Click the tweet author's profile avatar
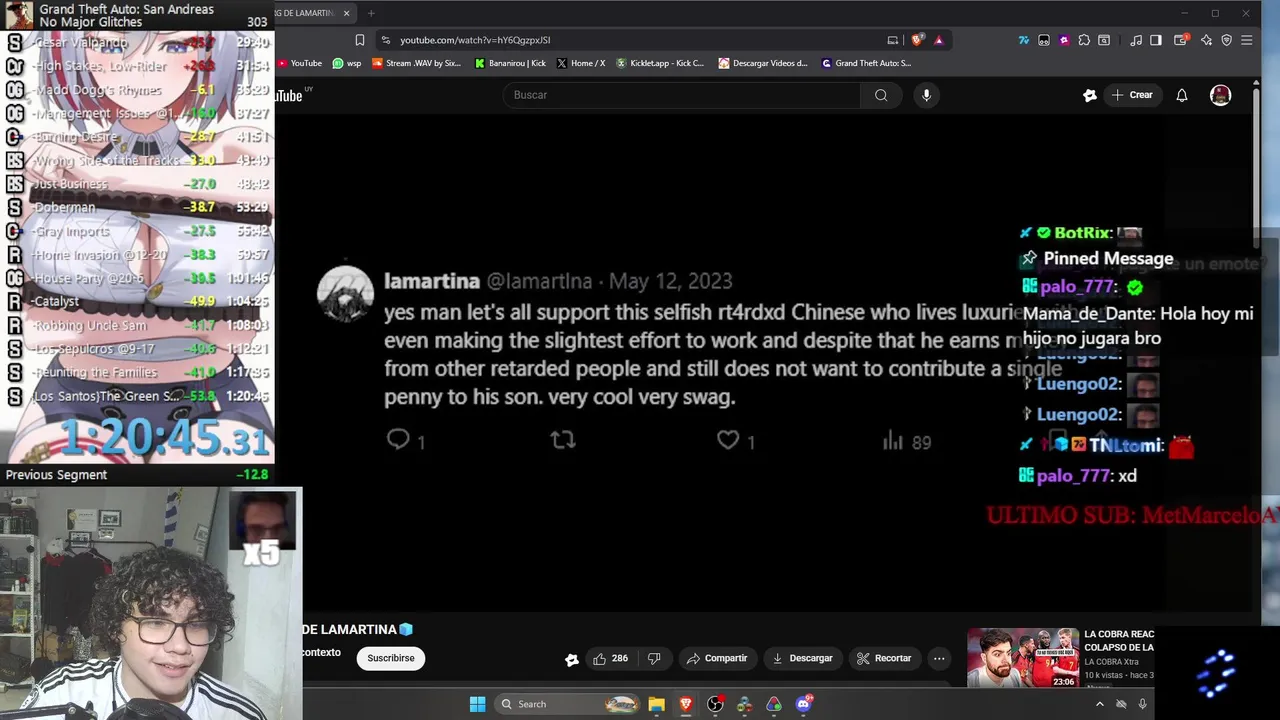This screenshot has width=1280, height=720. (x=345, y=294)
